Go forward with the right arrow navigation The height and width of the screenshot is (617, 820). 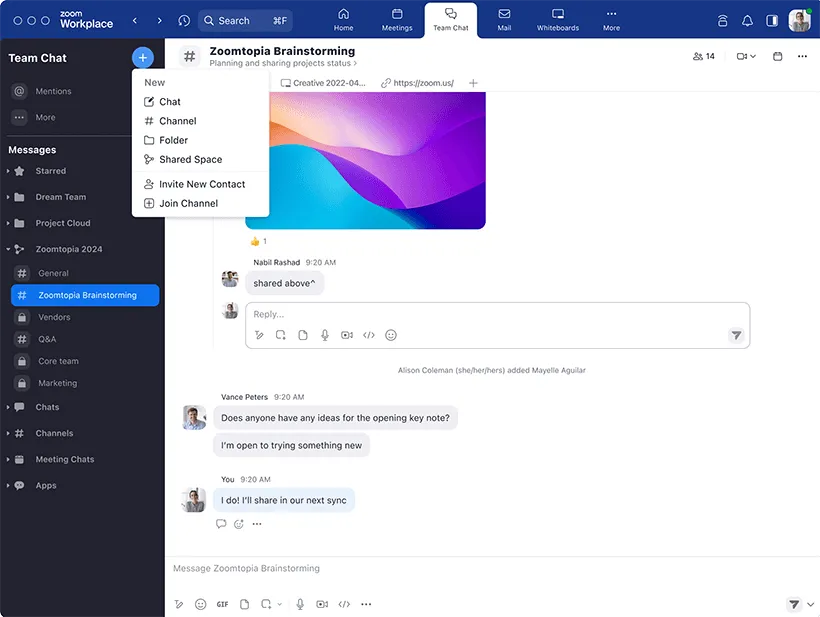coord(160,20)
